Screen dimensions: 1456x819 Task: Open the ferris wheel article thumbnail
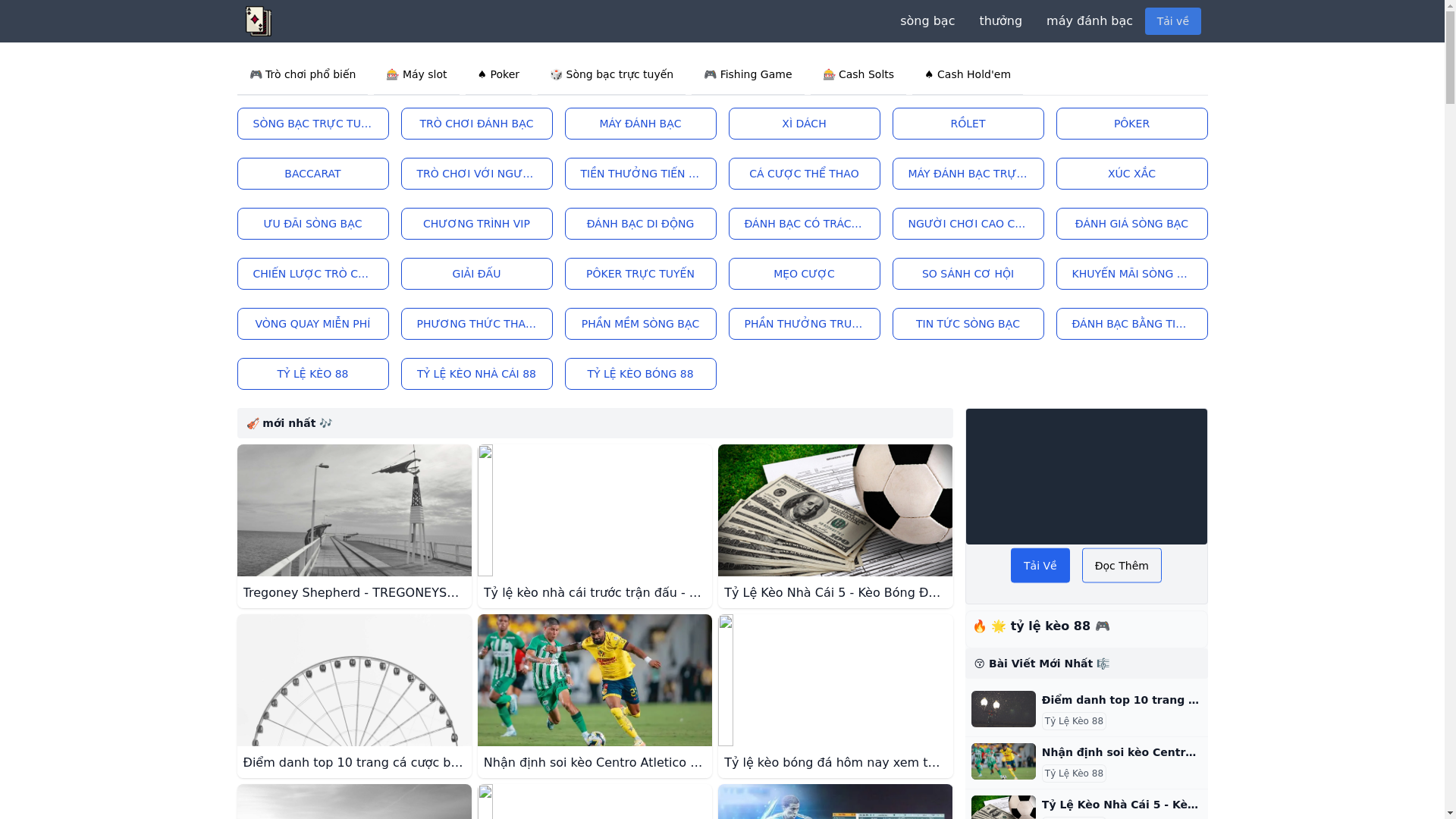point(354,680)
